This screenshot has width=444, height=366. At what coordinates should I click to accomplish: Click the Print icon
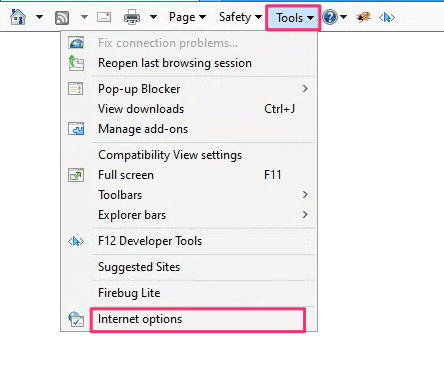(132, 17)
